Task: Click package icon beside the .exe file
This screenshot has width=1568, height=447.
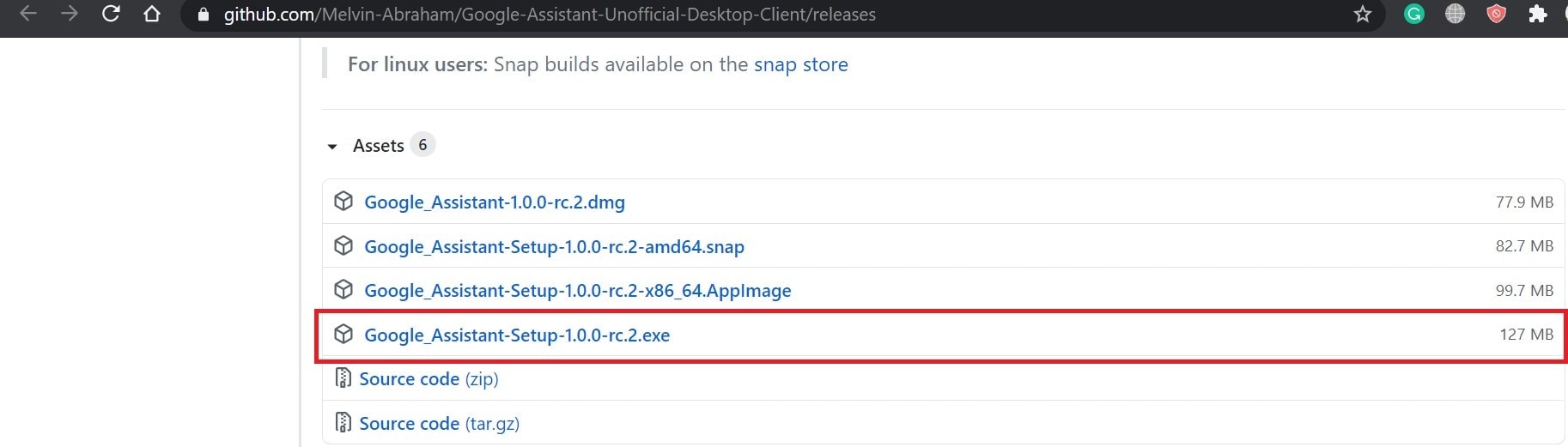Action: click(x=343, y=335)
